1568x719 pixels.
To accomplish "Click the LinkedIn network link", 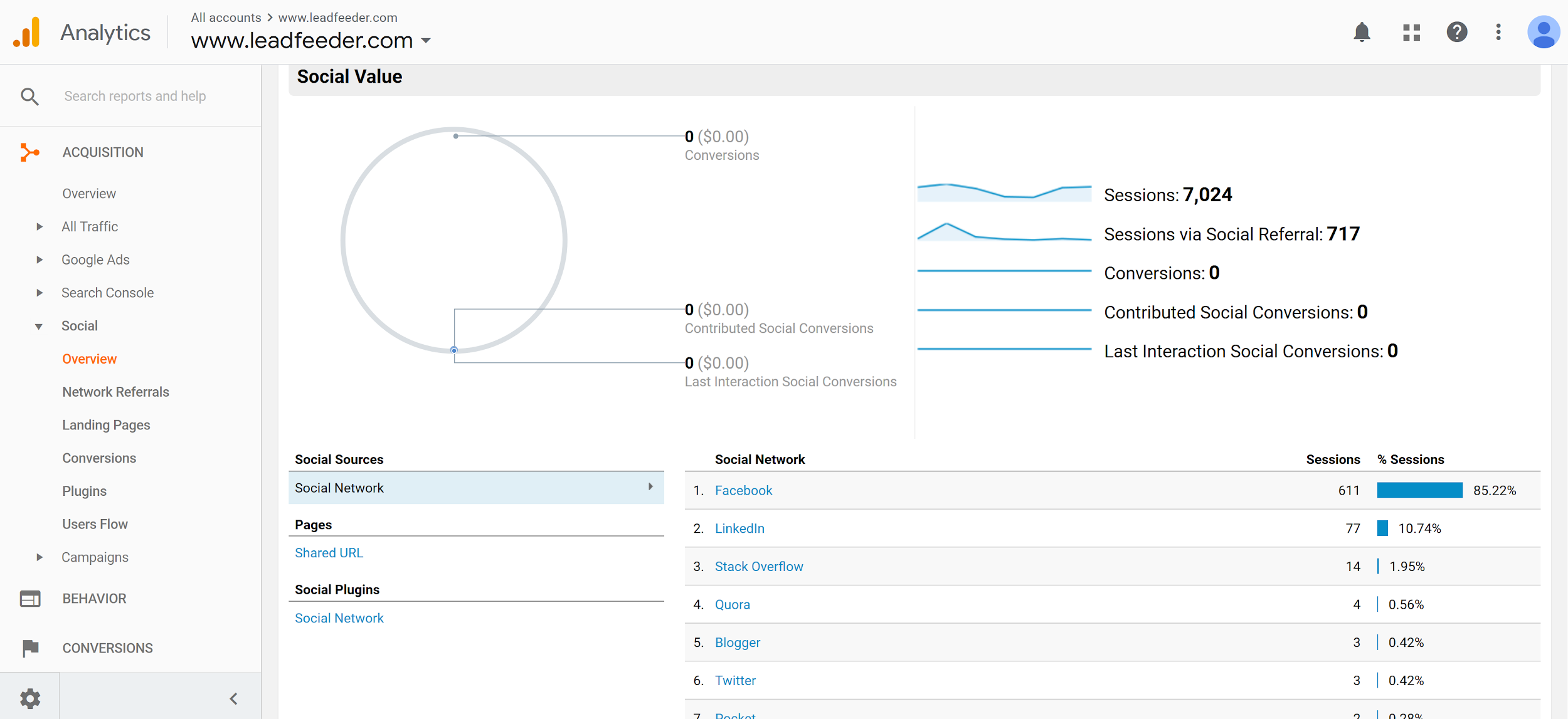I will (739, 528).
